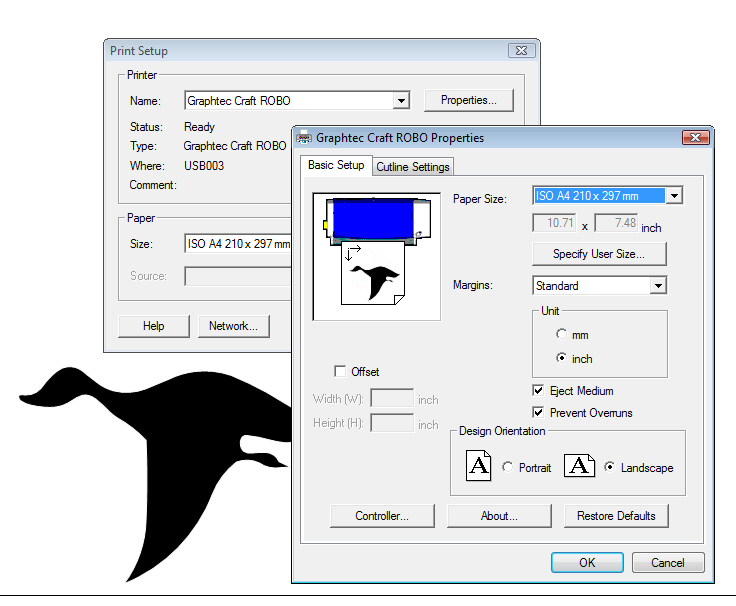This screenshot has width=736, height=606.
Task: Click the USB003 text in Print Setup
Action: click(204, 166)
